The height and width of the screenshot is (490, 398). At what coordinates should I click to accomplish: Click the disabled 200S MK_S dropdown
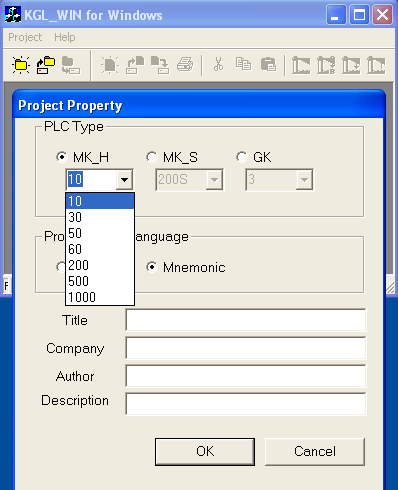[x=189, y=180]
